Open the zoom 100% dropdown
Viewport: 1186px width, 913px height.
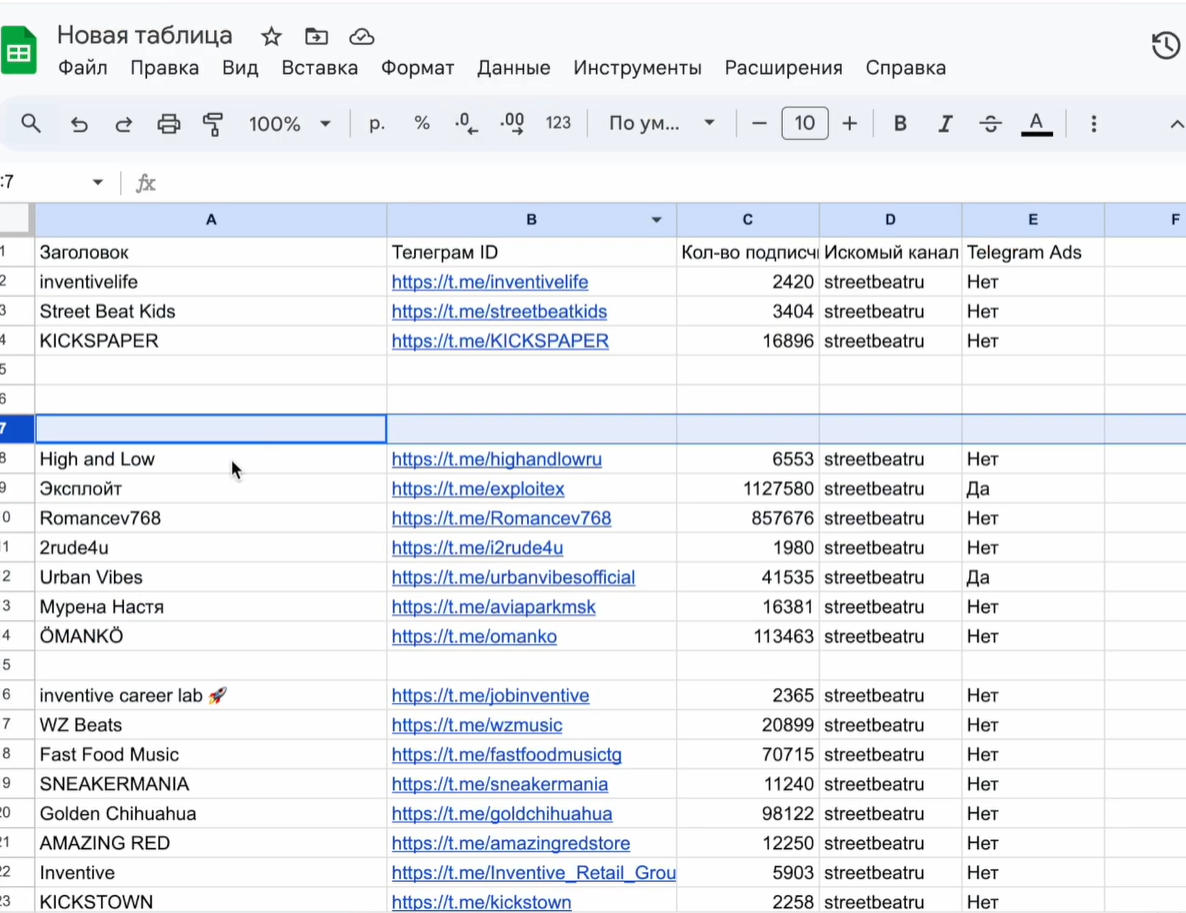[289, 124]
